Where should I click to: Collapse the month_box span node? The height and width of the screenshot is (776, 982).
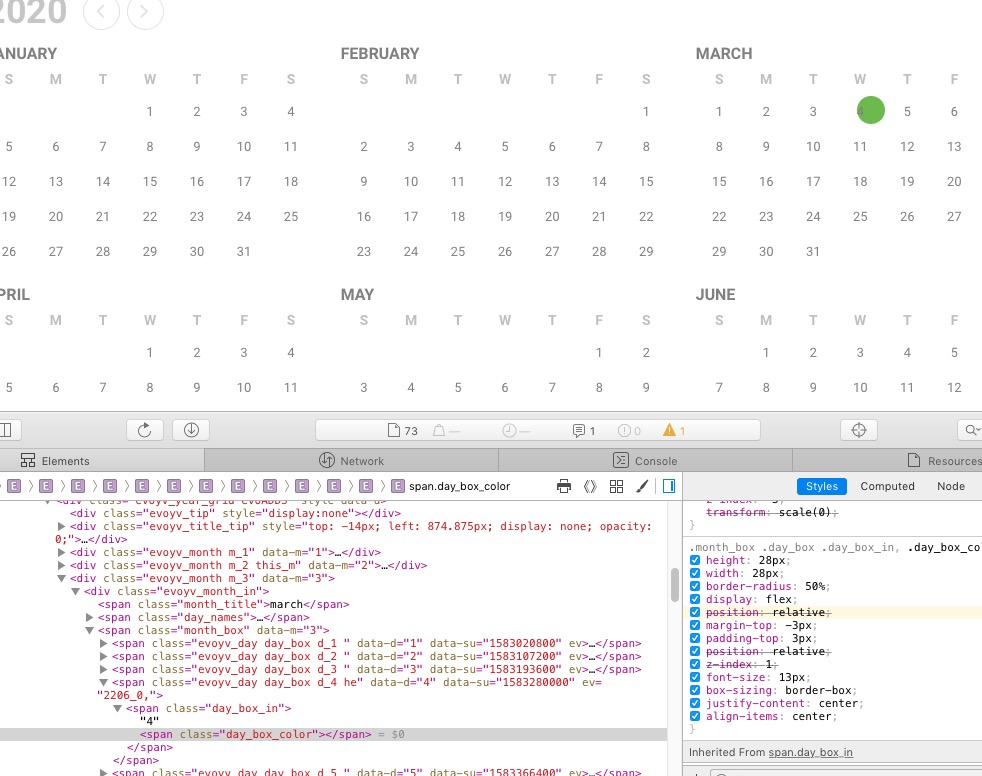click(89, 631)
